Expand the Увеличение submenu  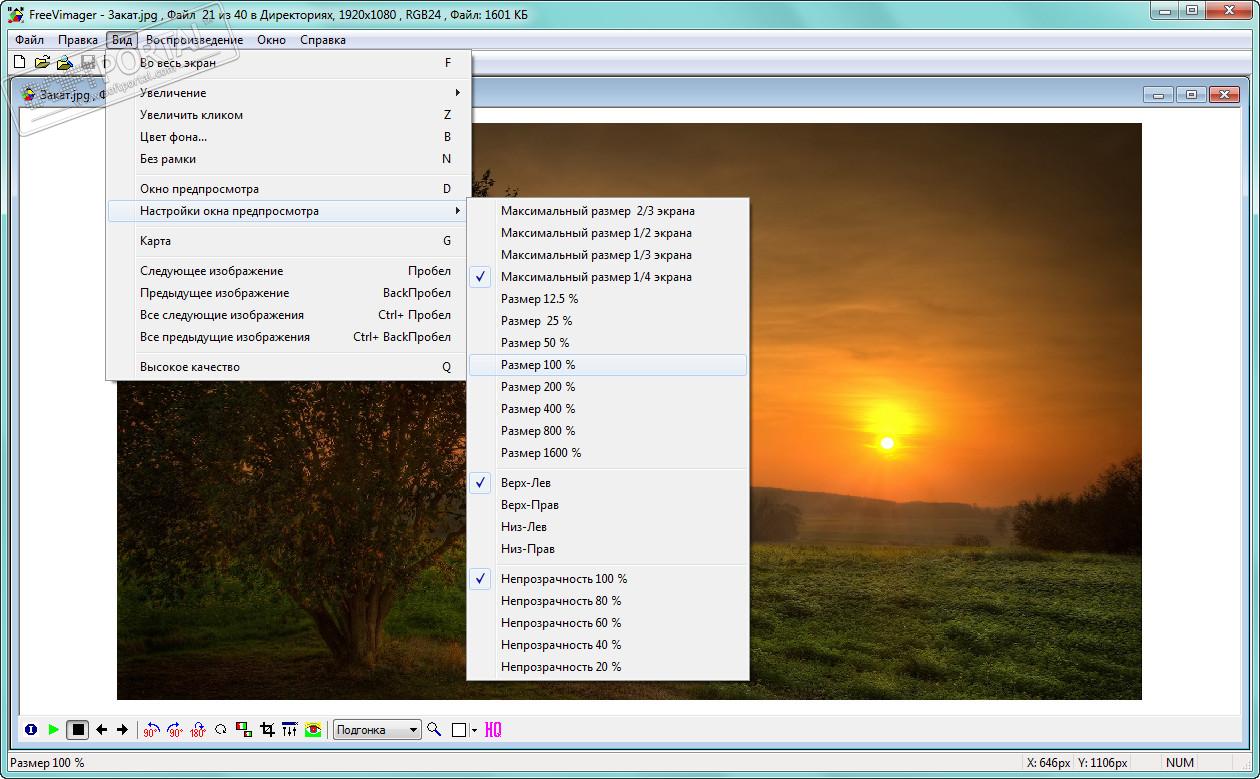[288, 93]
